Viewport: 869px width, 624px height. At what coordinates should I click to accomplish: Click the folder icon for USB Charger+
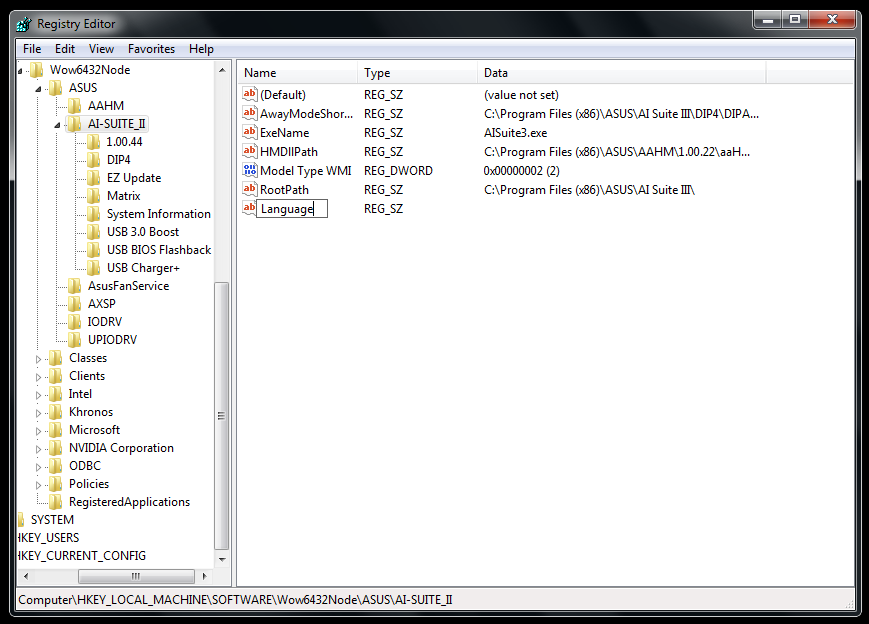click(x=94, y=268)
